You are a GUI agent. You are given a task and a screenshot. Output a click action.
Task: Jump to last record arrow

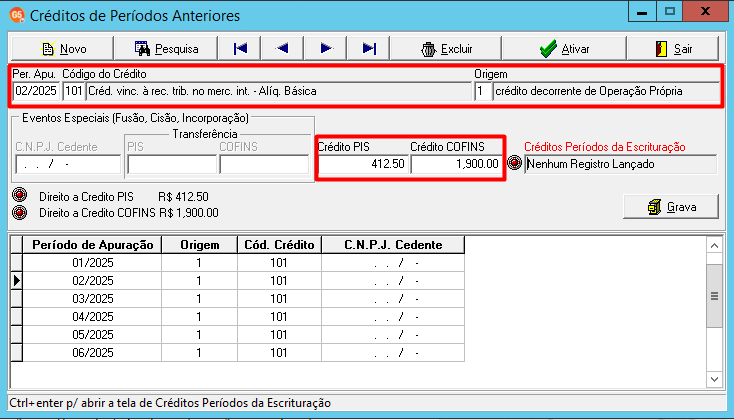[x=369, y=49]
